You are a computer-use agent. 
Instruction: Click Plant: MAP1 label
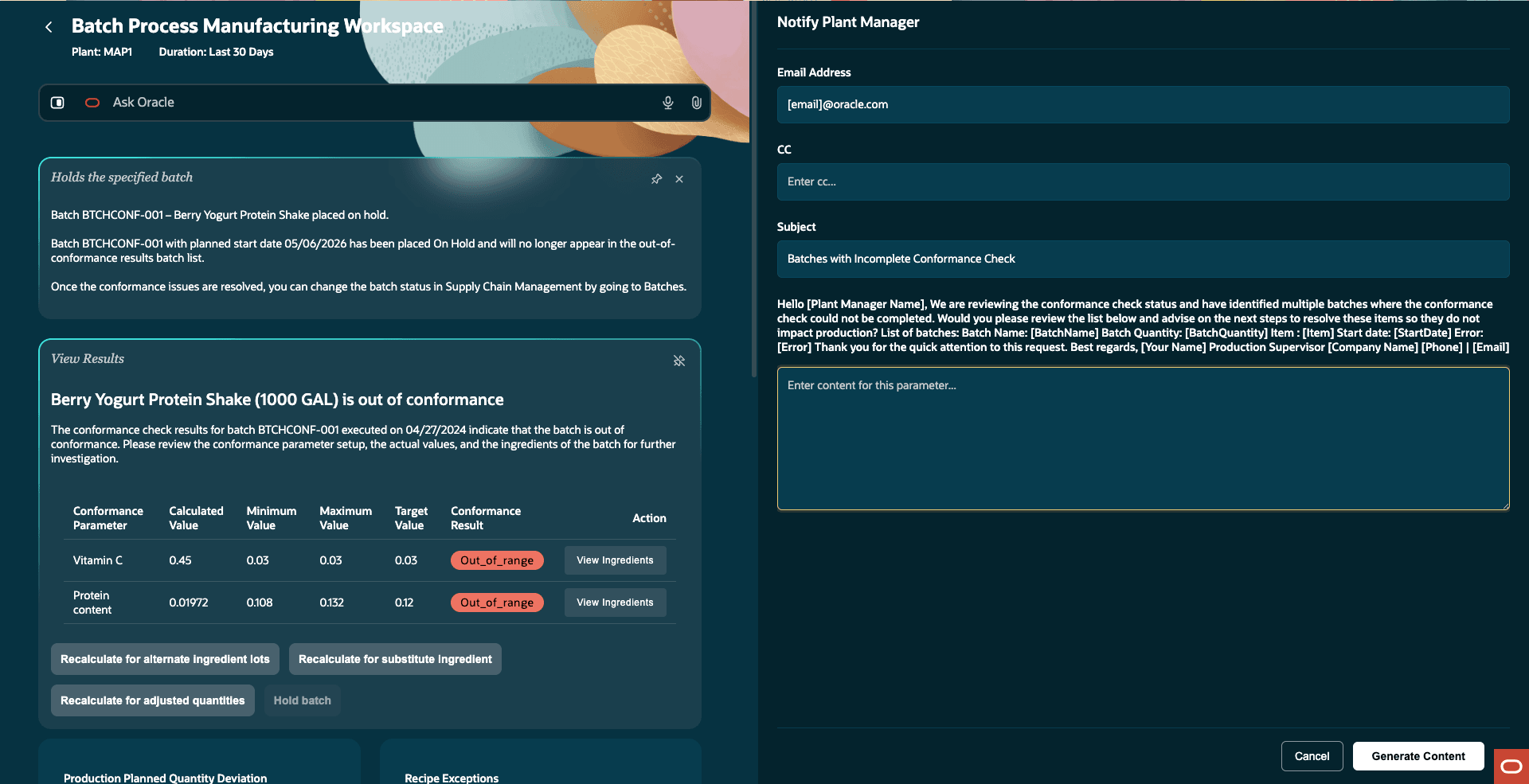point(102,52)
